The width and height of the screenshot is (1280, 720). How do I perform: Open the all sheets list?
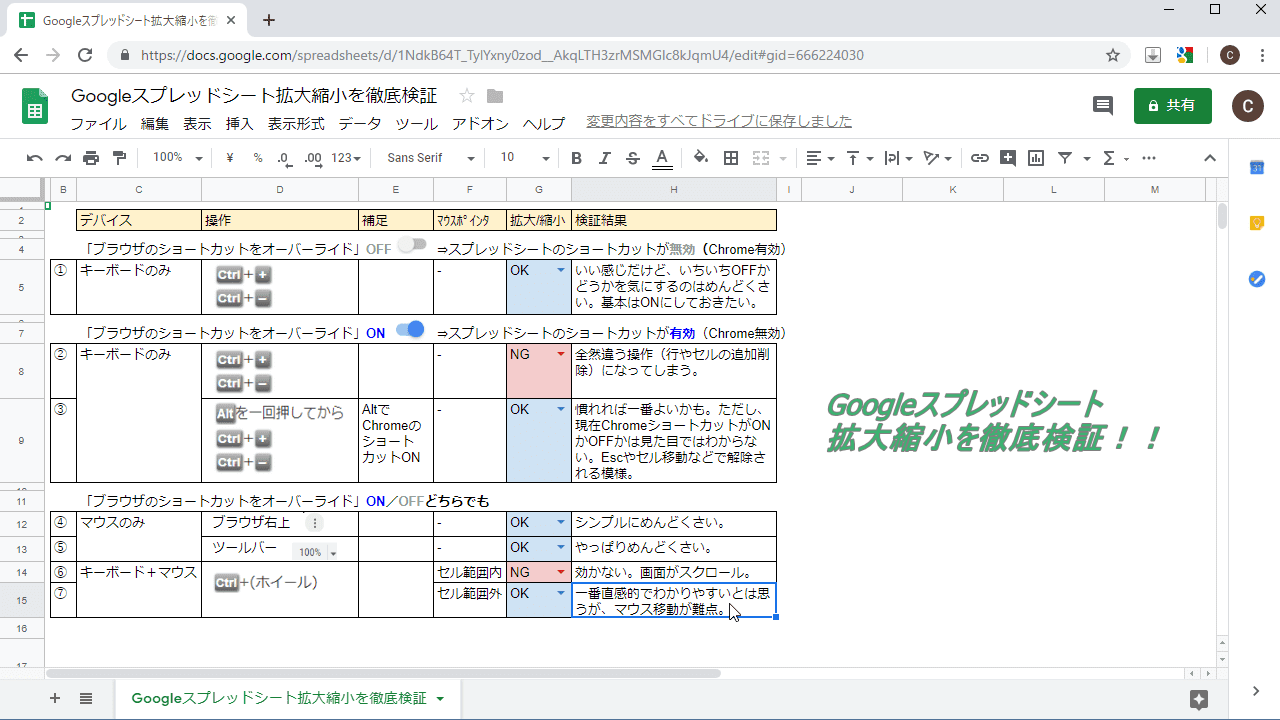(86, 698)
